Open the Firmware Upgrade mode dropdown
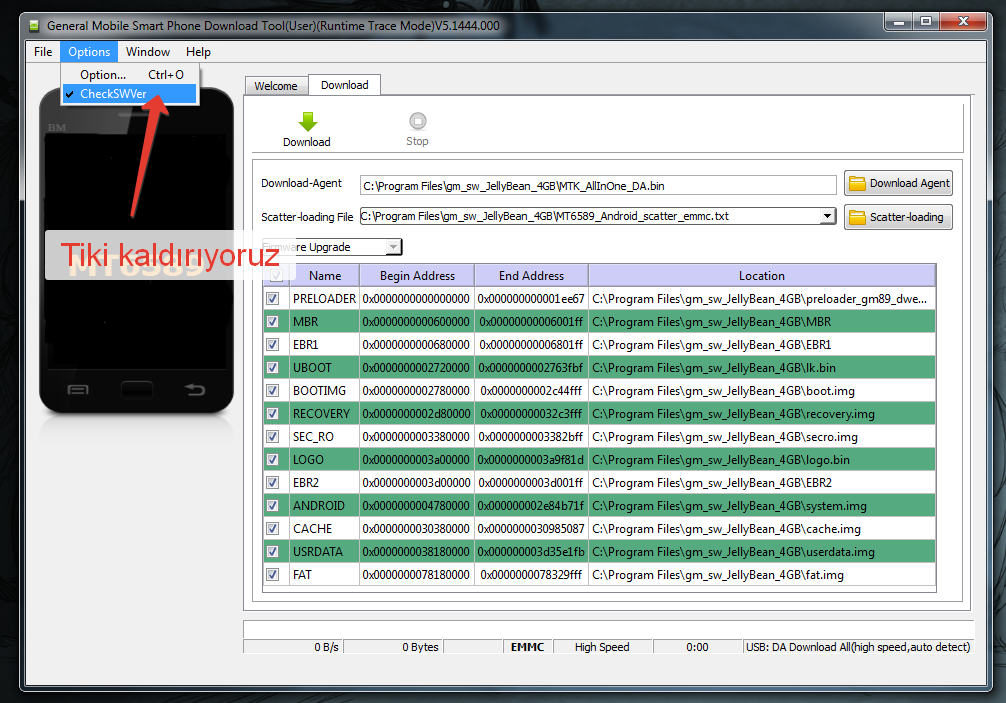 (332, 247)
